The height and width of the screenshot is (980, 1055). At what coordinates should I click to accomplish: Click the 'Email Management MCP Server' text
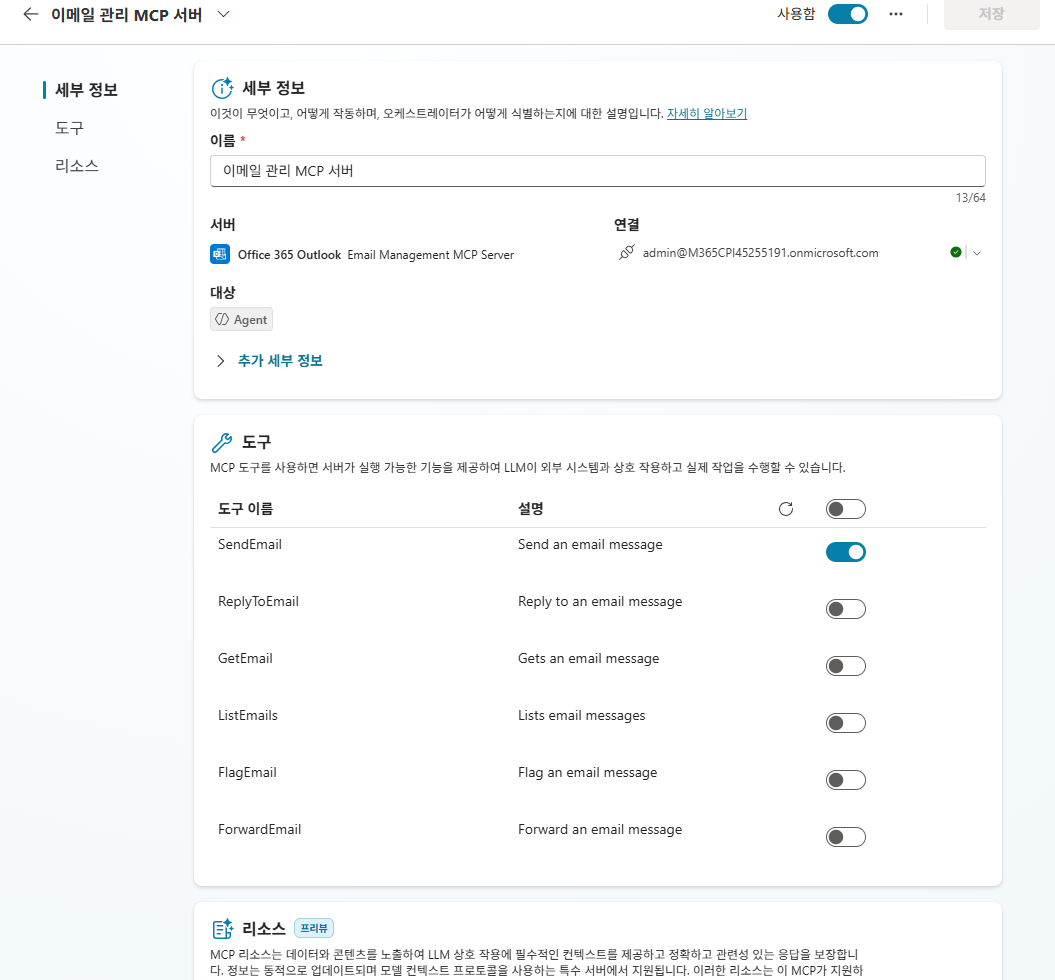pyautogui.click(x=431, y=255)
